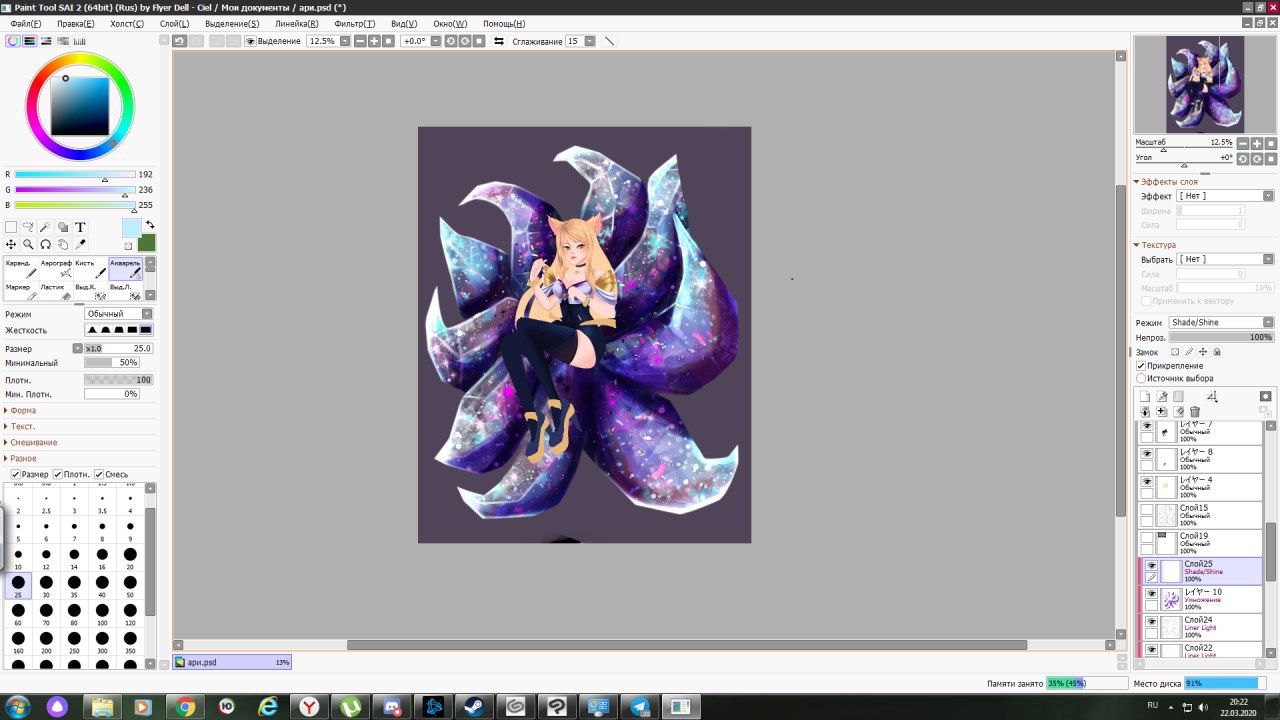This screenshot has width=1280, height=720.
Task: Show the Слой15 layer
Action: tap(1147, 510)
